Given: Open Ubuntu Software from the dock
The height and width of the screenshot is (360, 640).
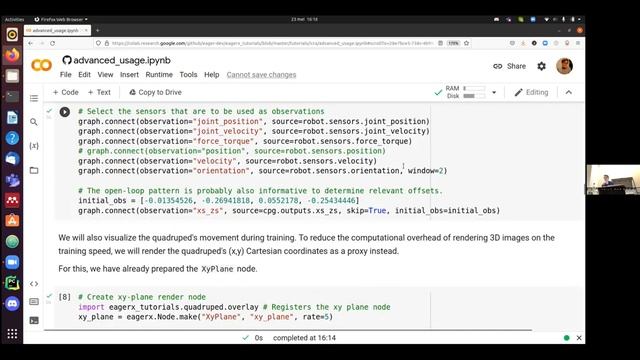Looking at the screenshot, I should [12, 221].
